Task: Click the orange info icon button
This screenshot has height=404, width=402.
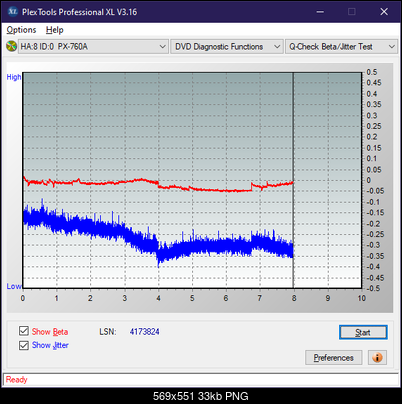Action: (x=377, y=358)
